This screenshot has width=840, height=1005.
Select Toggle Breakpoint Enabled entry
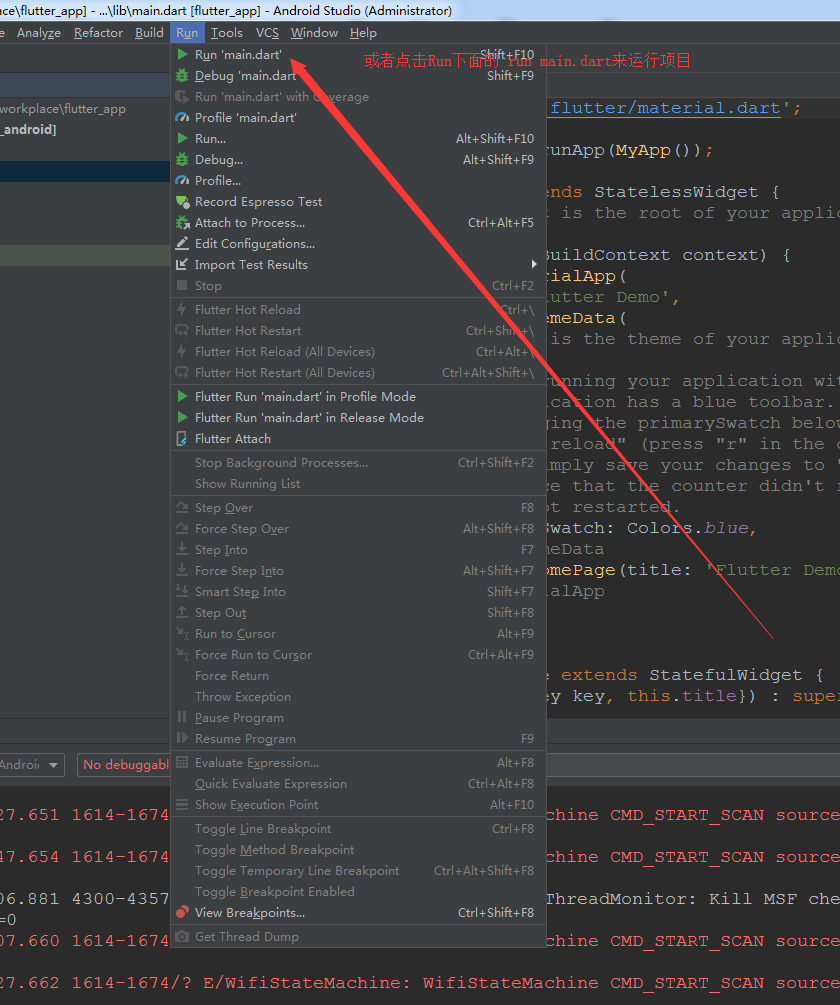click(358, 892)
